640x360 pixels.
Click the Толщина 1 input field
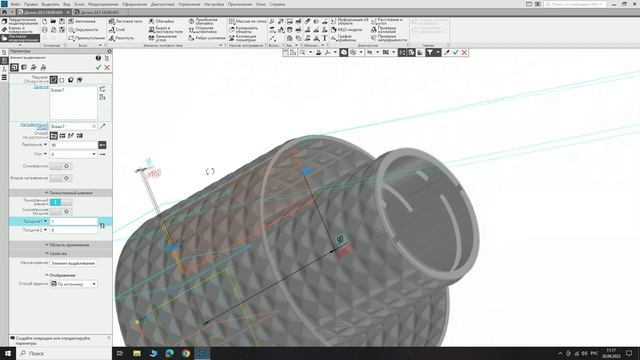[73, 221]
